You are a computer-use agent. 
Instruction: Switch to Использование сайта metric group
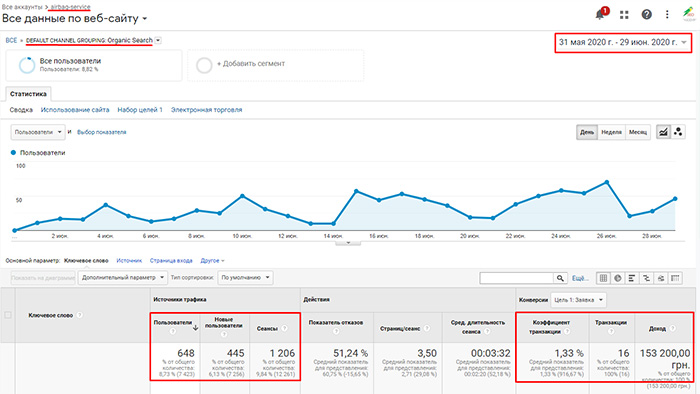click(x=75, y=110)
